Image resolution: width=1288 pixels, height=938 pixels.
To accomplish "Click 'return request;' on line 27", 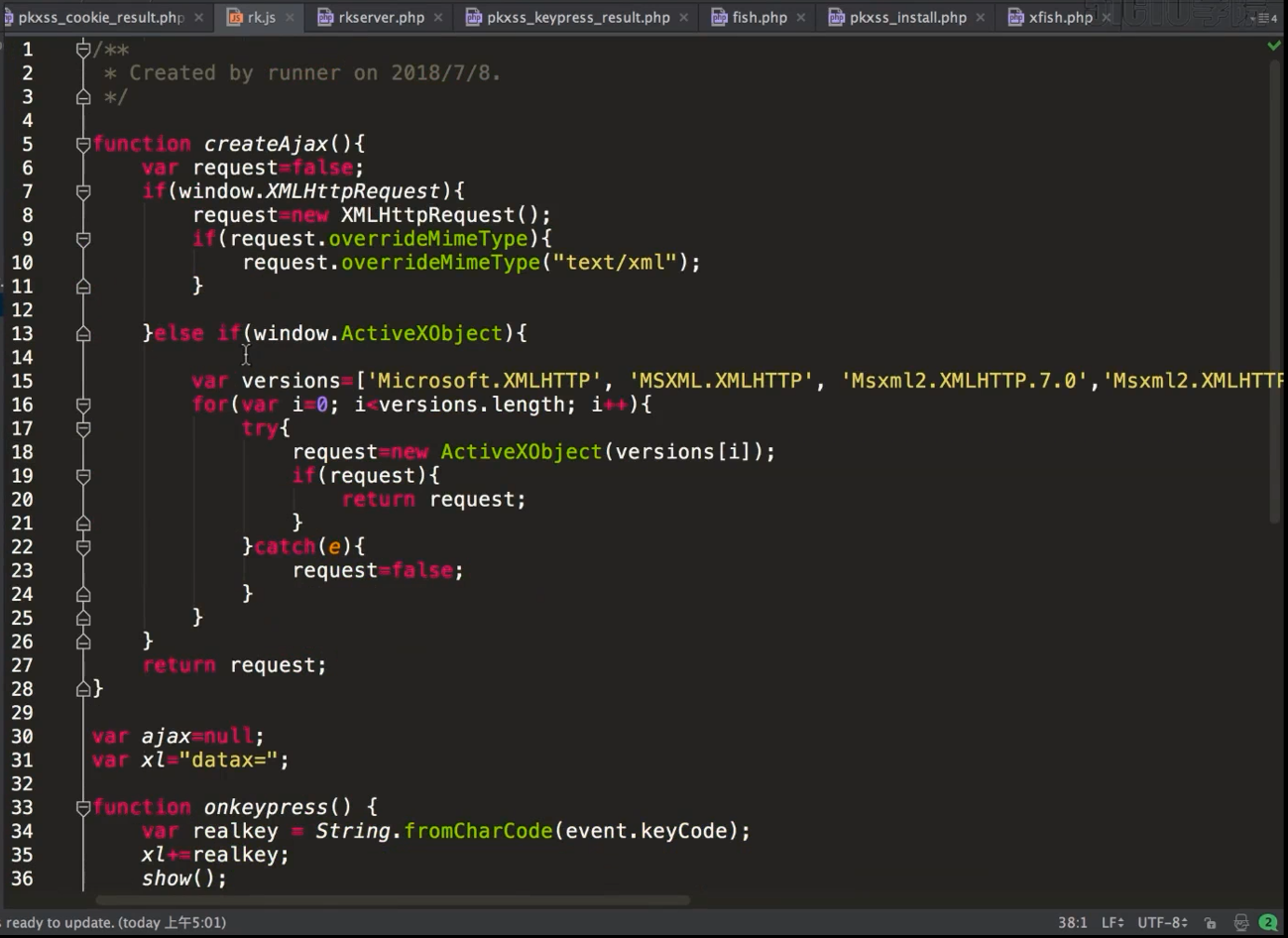I will pyautogui.click(x=234, y=665).
